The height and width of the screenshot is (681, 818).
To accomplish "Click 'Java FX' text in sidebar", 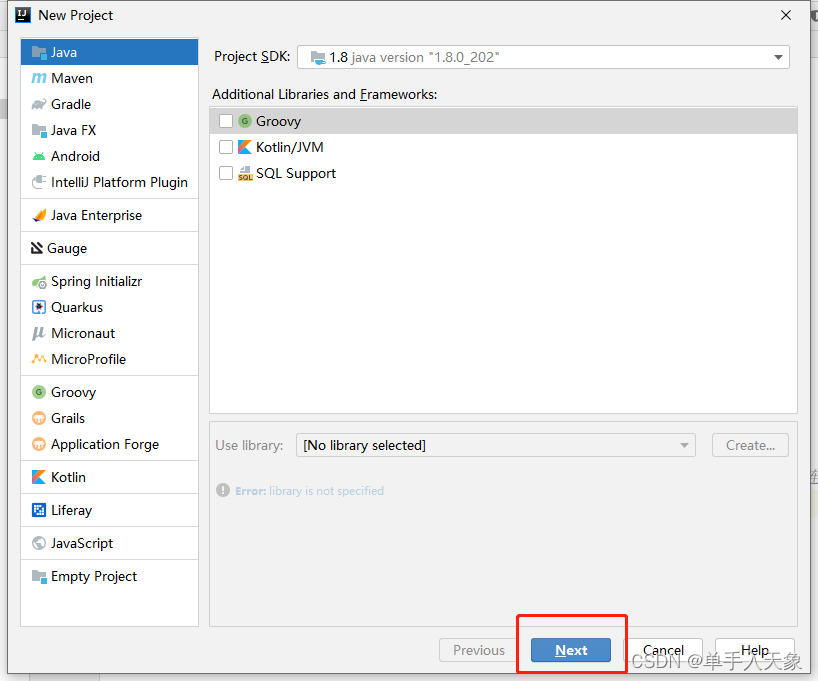I will pos(74,130).
